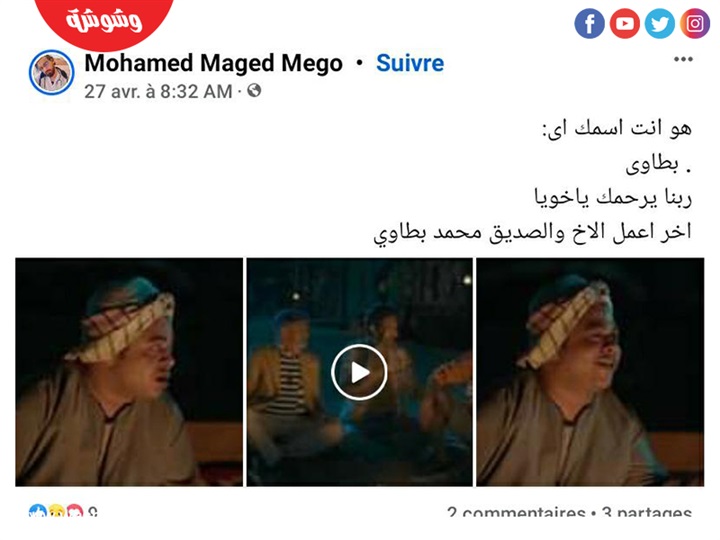View the heart care reaction emoji
Image resolution: width=720 pixels, height=540 pixels.
tap(75, 511)
